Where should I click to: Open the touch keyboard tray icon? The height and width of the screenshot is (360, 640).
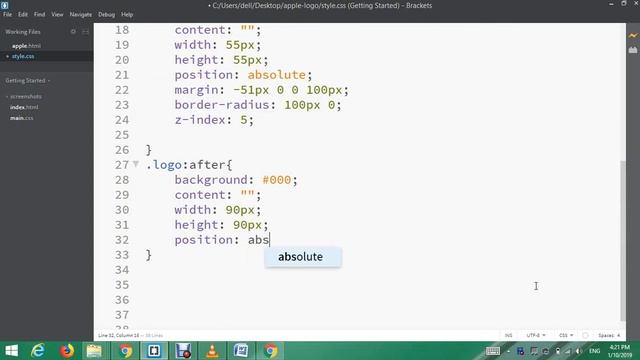pyautogui.click(x=493, y=351)
